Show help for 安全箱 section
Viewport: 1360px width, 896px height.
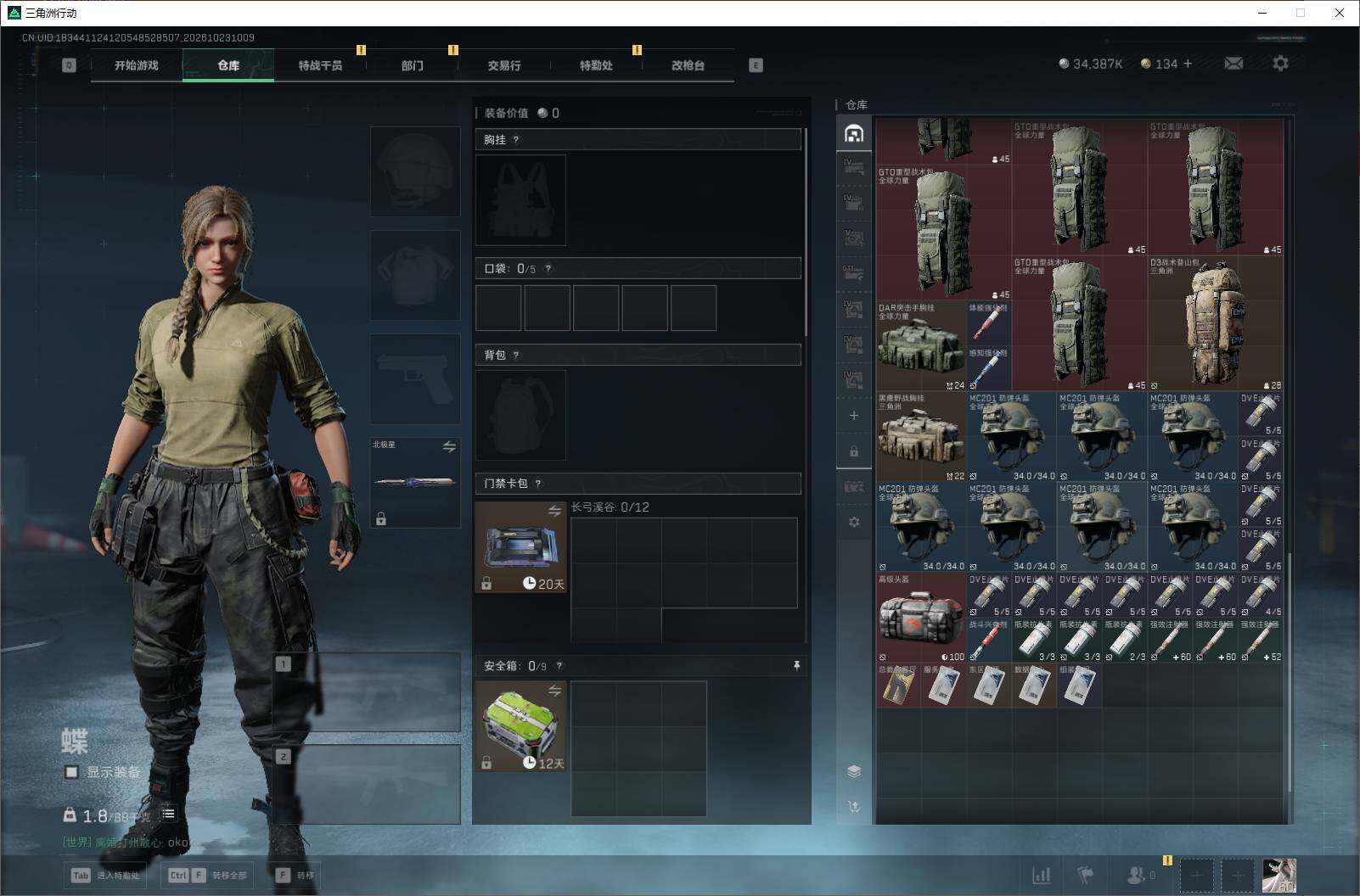point(559,666)
